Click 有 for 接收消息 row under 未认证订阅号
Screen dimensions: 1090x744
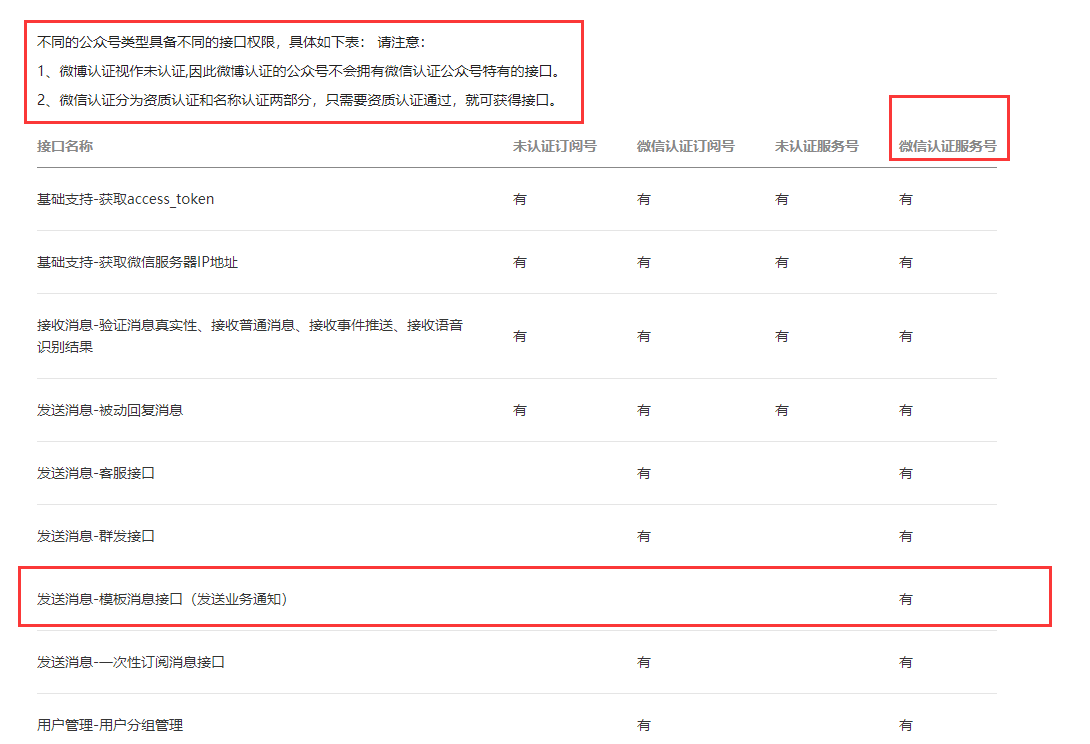click(519, 337)
